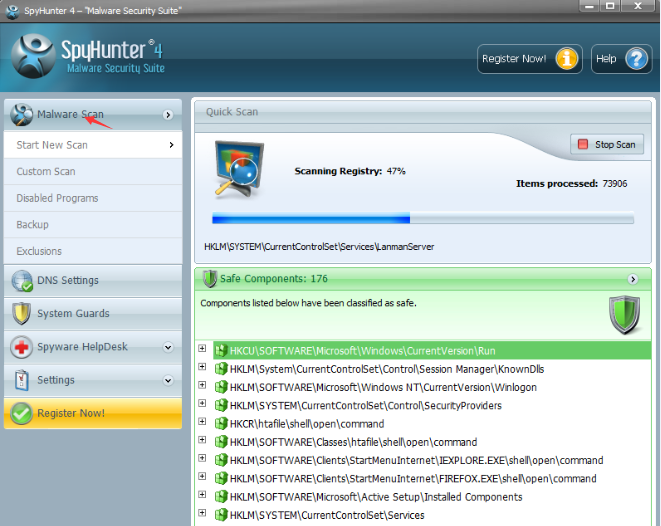Expand the KnownDlls registry entry
The image size is (661, 526).
click(x=202, y=367)
